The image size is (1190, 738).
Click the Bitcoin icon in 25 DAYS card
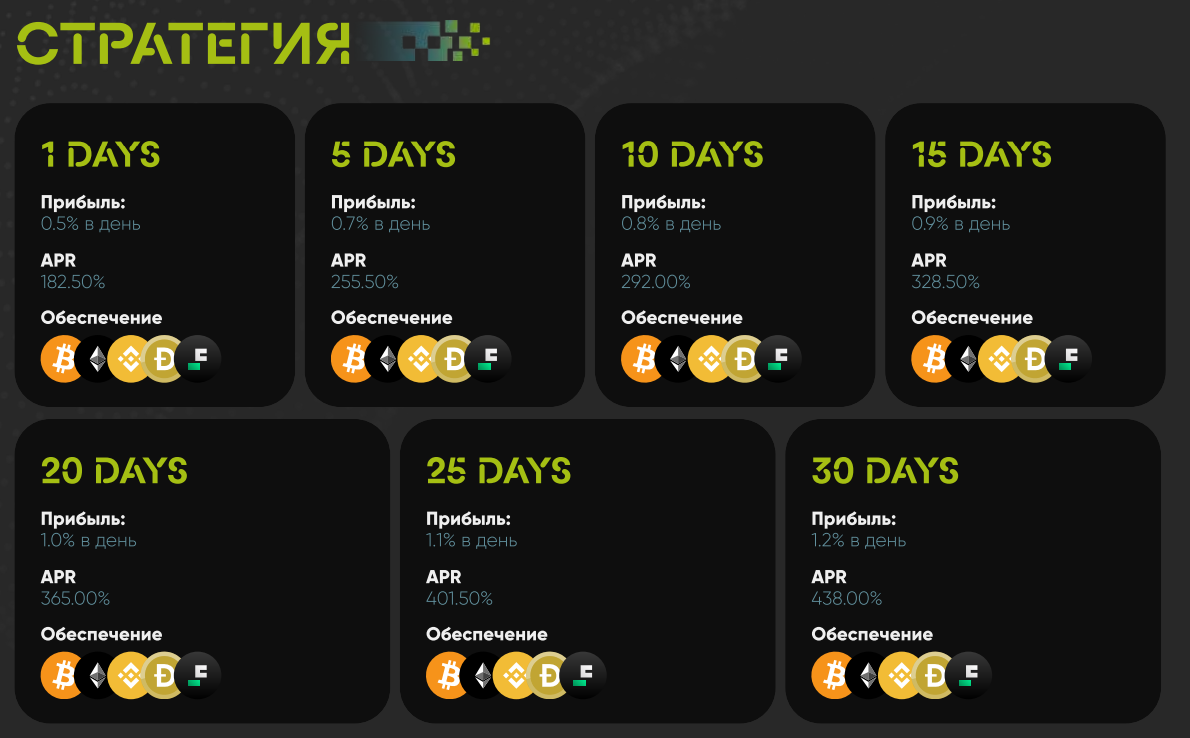tap(446, 675)
